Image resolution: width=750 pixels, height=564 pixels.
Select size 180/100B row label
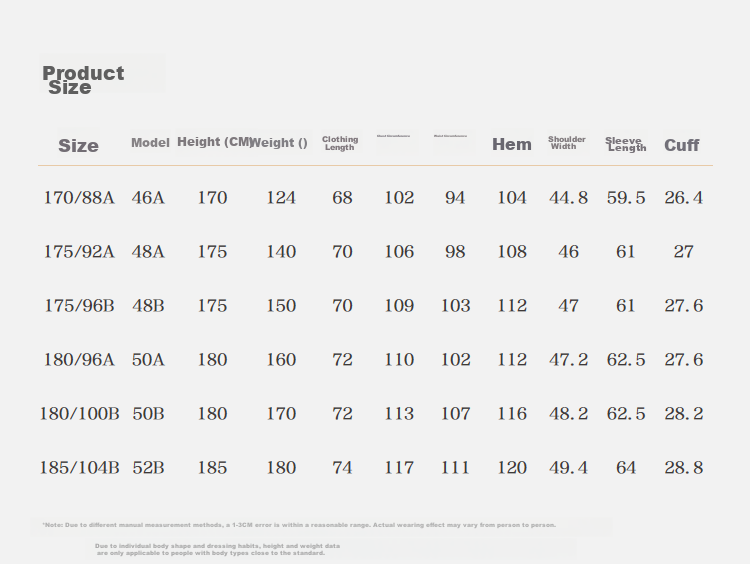[x=79, y=414]
